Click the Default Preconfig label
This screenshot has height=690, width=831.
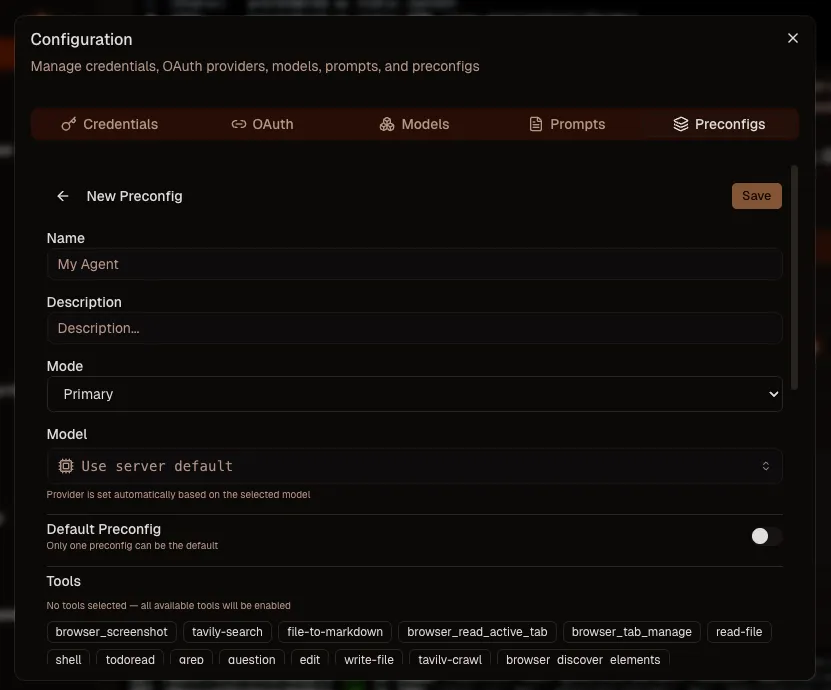click(x=104, y=529)
